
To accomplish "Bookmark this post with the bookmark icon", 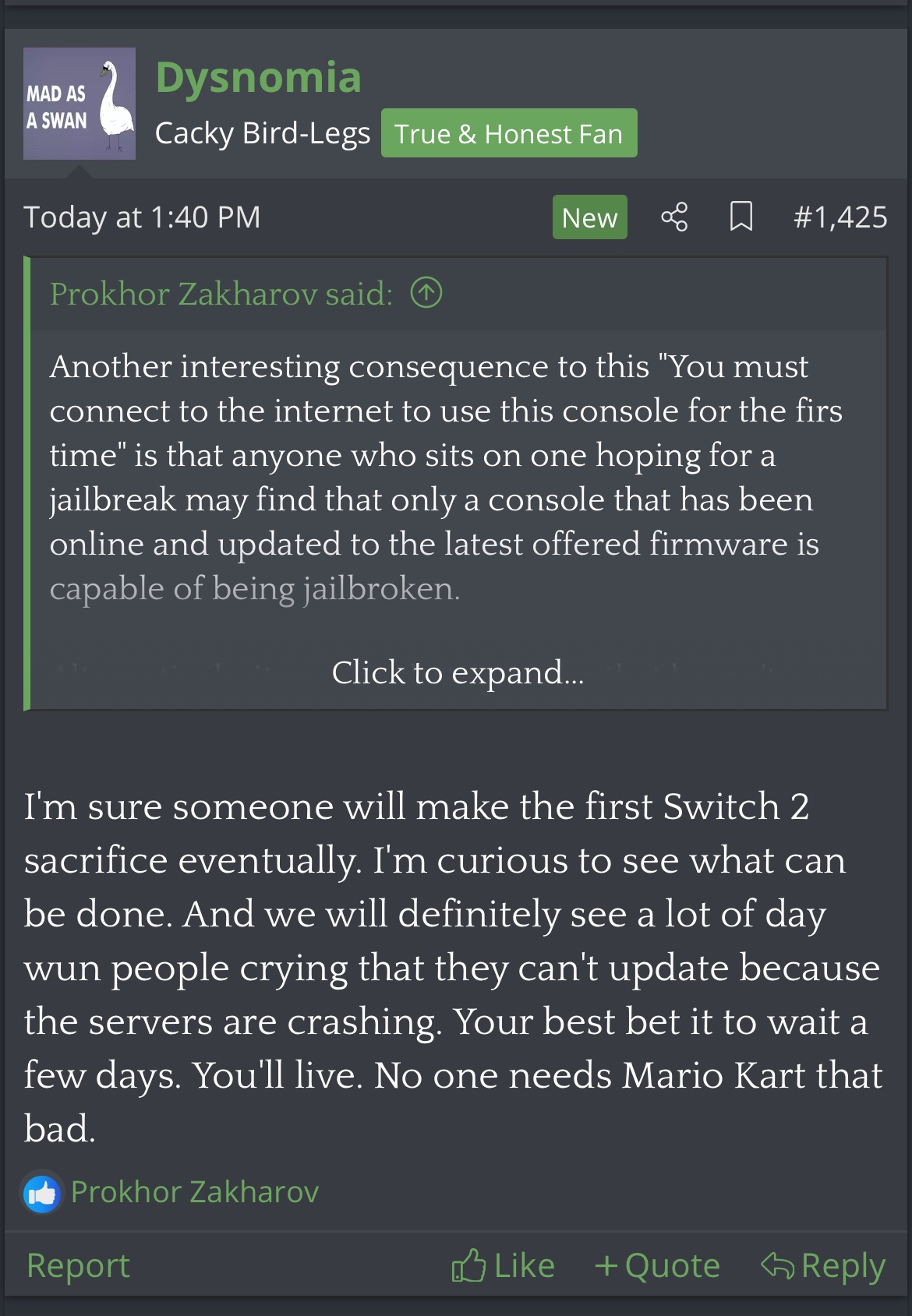I will click(741, 217).
